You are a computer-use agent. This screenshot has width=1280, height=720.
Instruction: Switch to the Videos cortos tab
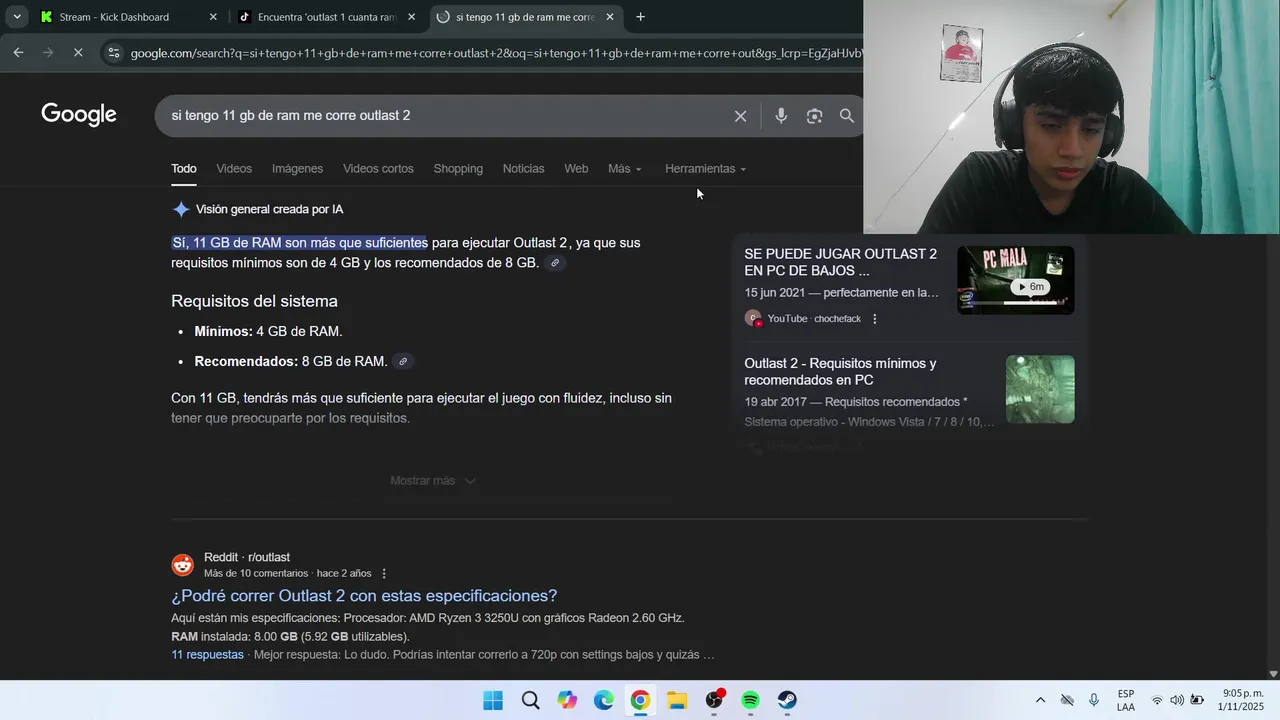[378, 169]
